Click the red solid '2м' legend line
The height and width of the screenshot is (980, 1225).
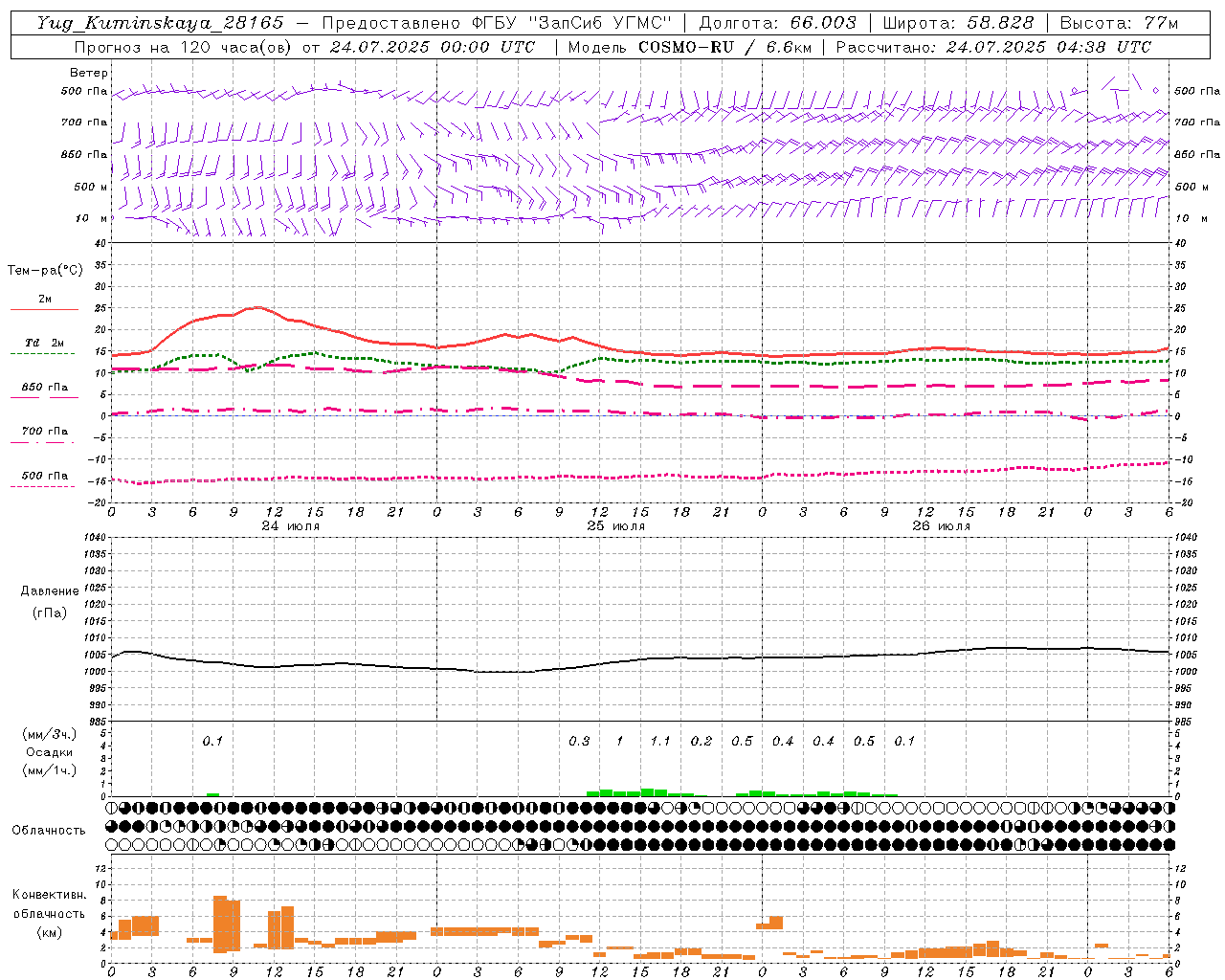44,309
